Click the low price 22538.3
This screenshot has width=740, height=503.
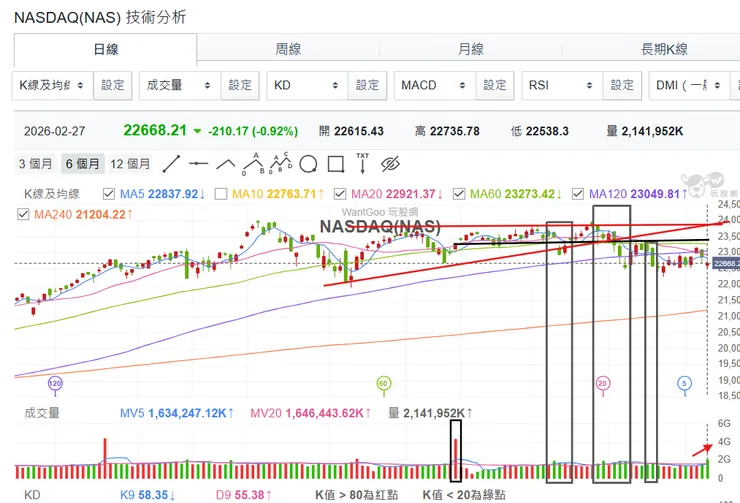[x=547, y=131]
